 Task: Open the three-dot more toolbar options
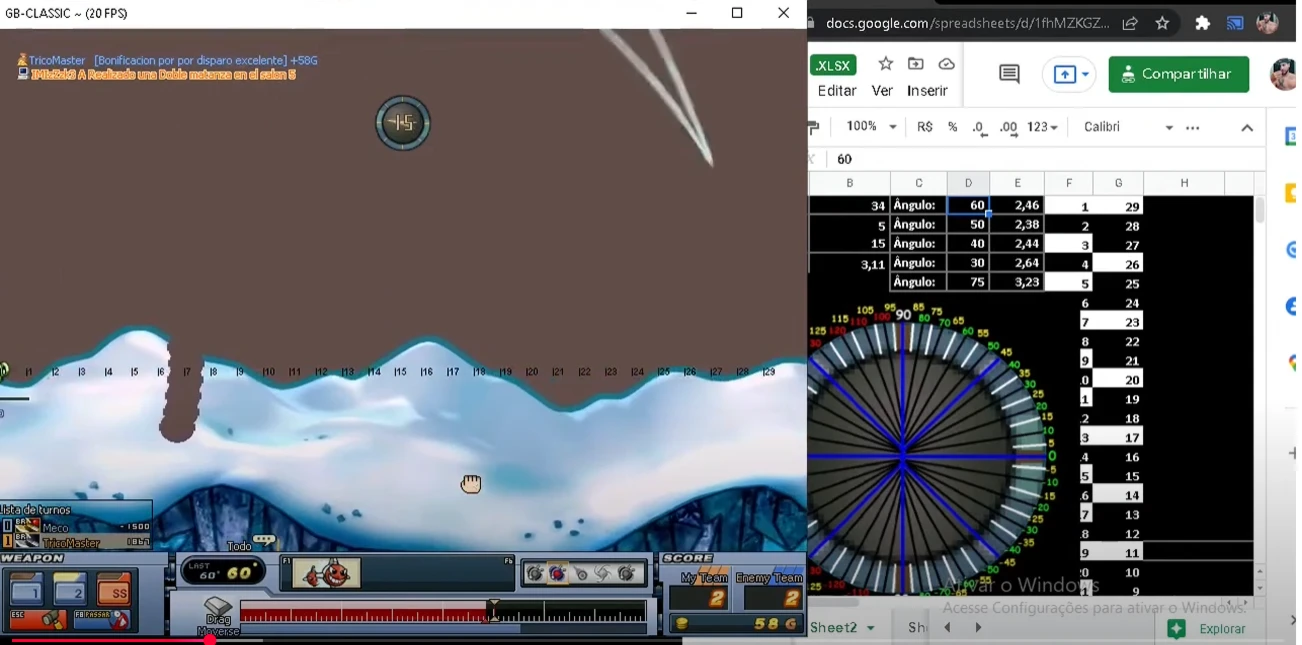[x=1193, y=128]
